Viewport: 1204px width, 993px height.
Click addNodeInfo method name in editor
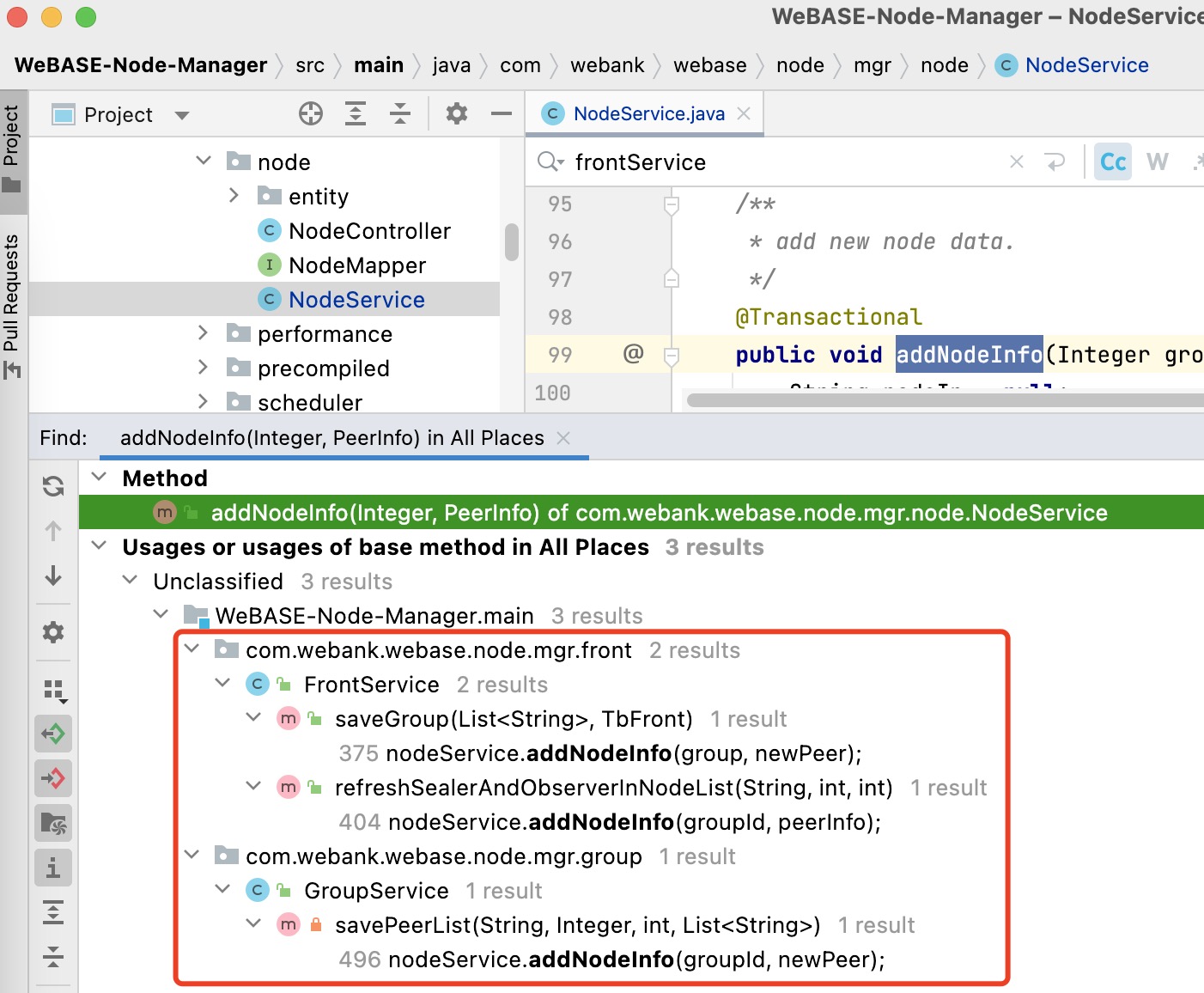click(970, 355)
